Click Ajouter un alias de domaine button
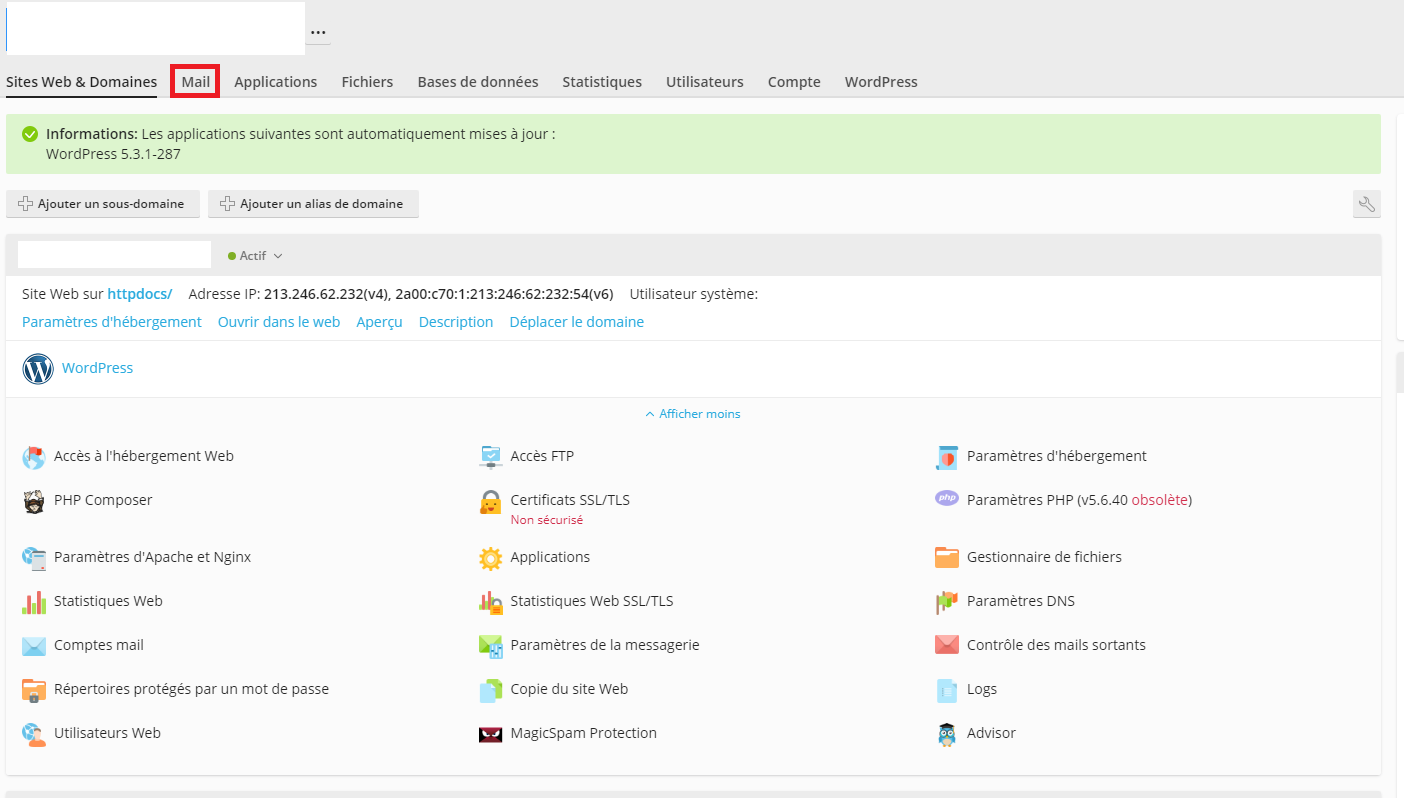The image size is (1404, 798). 313,204
